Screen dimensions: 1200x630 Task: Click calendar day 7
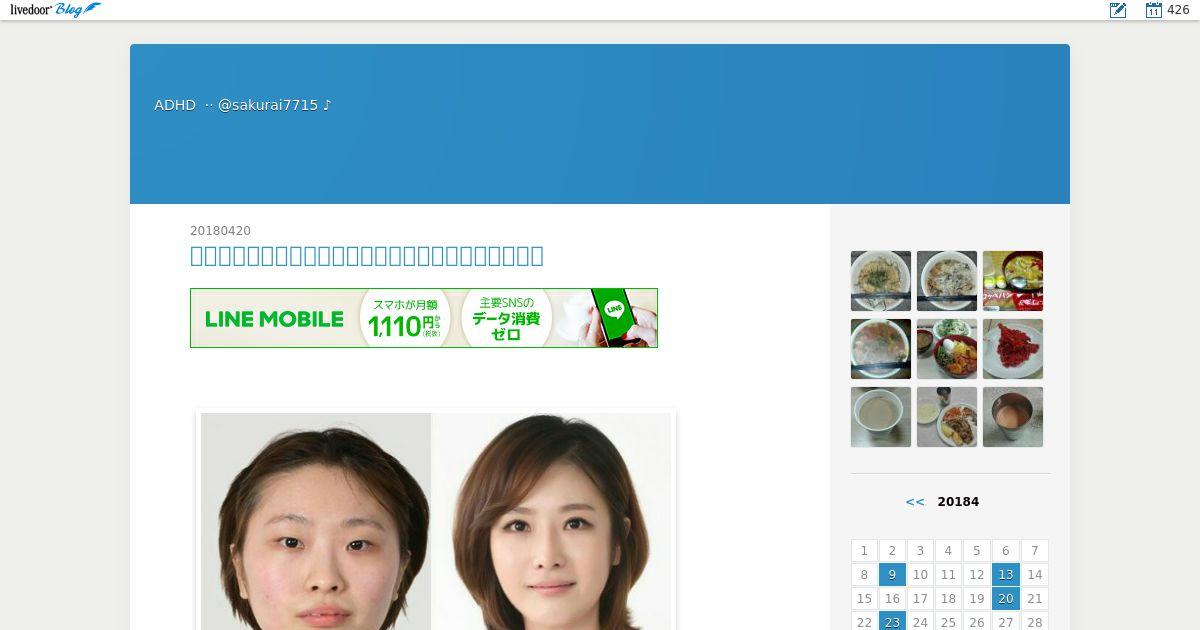point(1035,551)
